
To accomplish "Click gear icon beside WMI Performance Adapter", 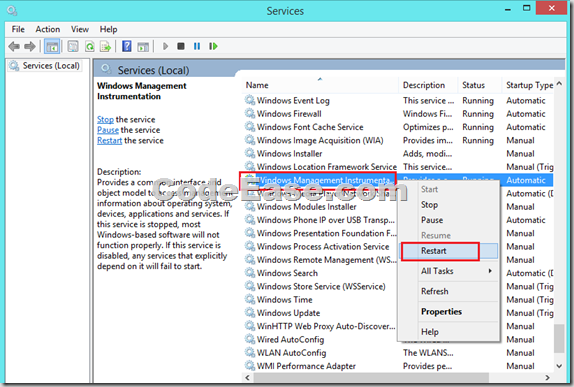I will (x=250, y=365).
